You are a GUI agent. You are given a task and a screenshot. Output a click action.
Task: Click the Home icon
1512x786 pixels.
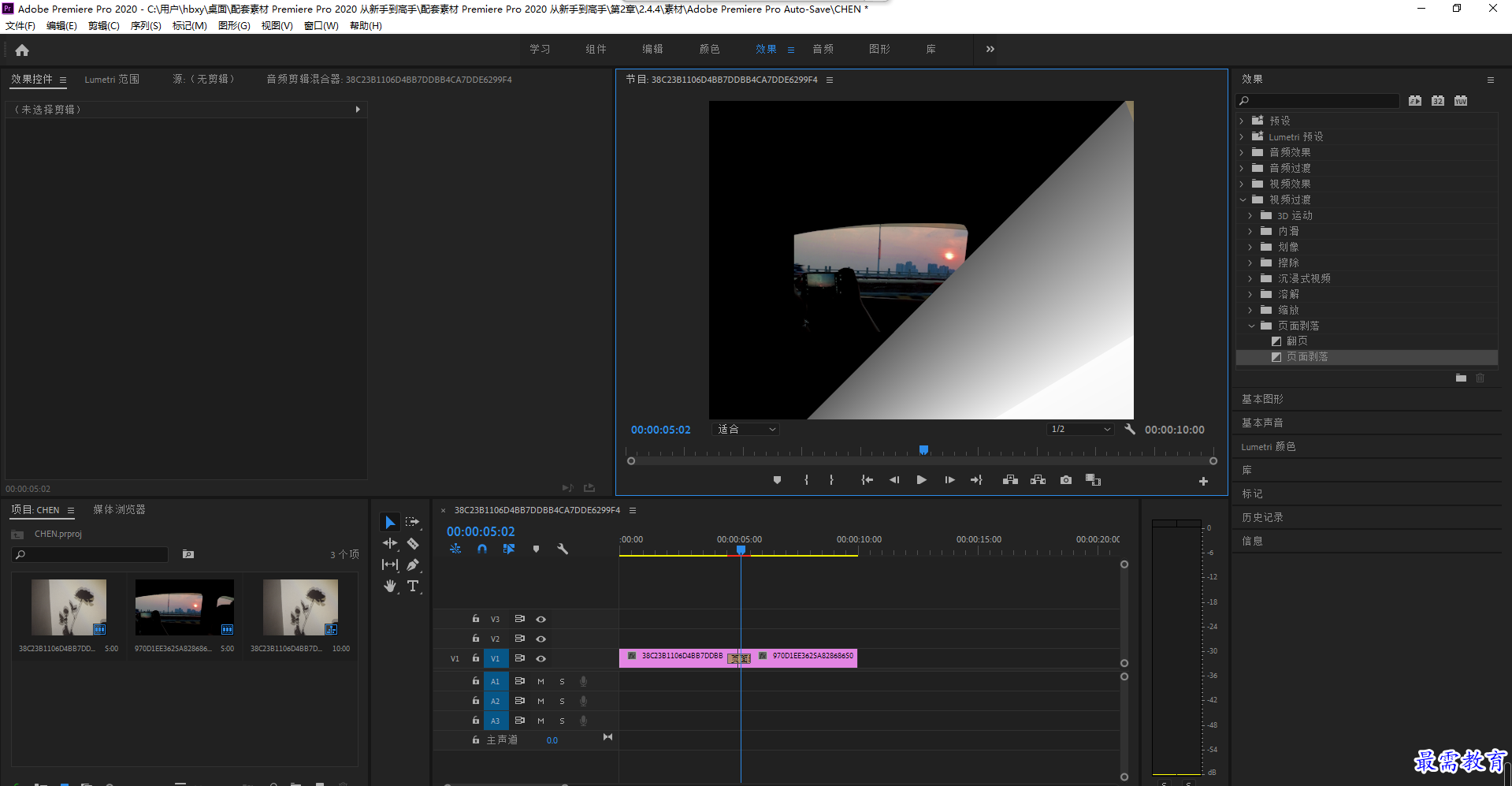pos(22,50)
